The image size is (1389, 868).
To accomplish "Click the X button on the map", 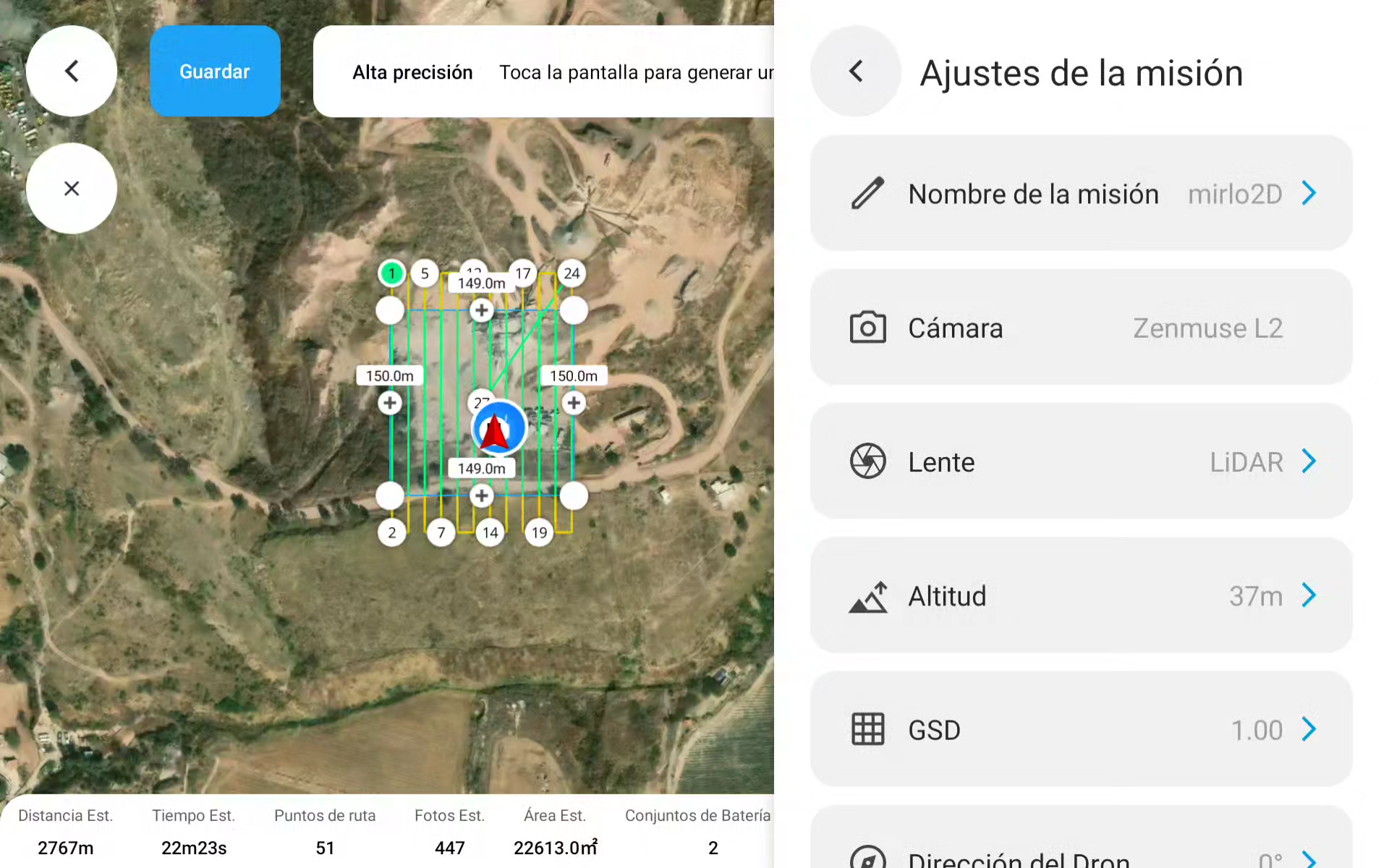I will pos(71,188).
